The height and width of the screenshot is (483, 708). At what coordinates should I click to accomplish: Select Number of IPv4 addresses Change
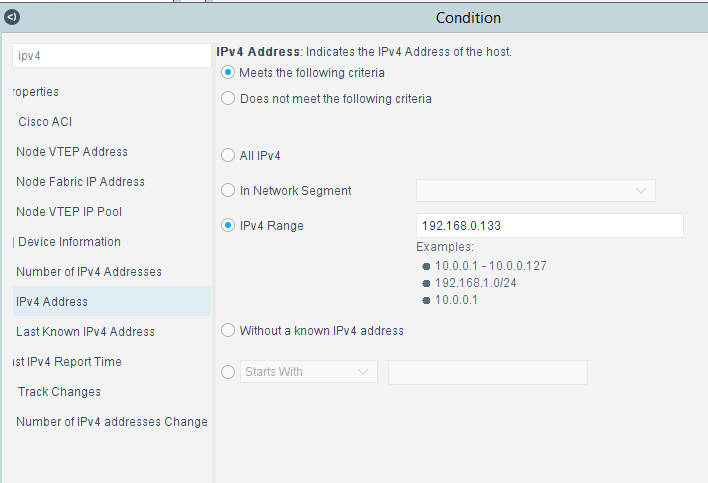pos(112,422)
